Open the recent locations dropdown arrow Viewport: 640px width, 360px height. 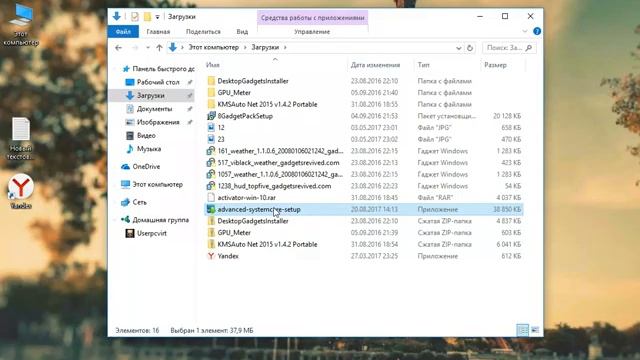click(147, 48)
